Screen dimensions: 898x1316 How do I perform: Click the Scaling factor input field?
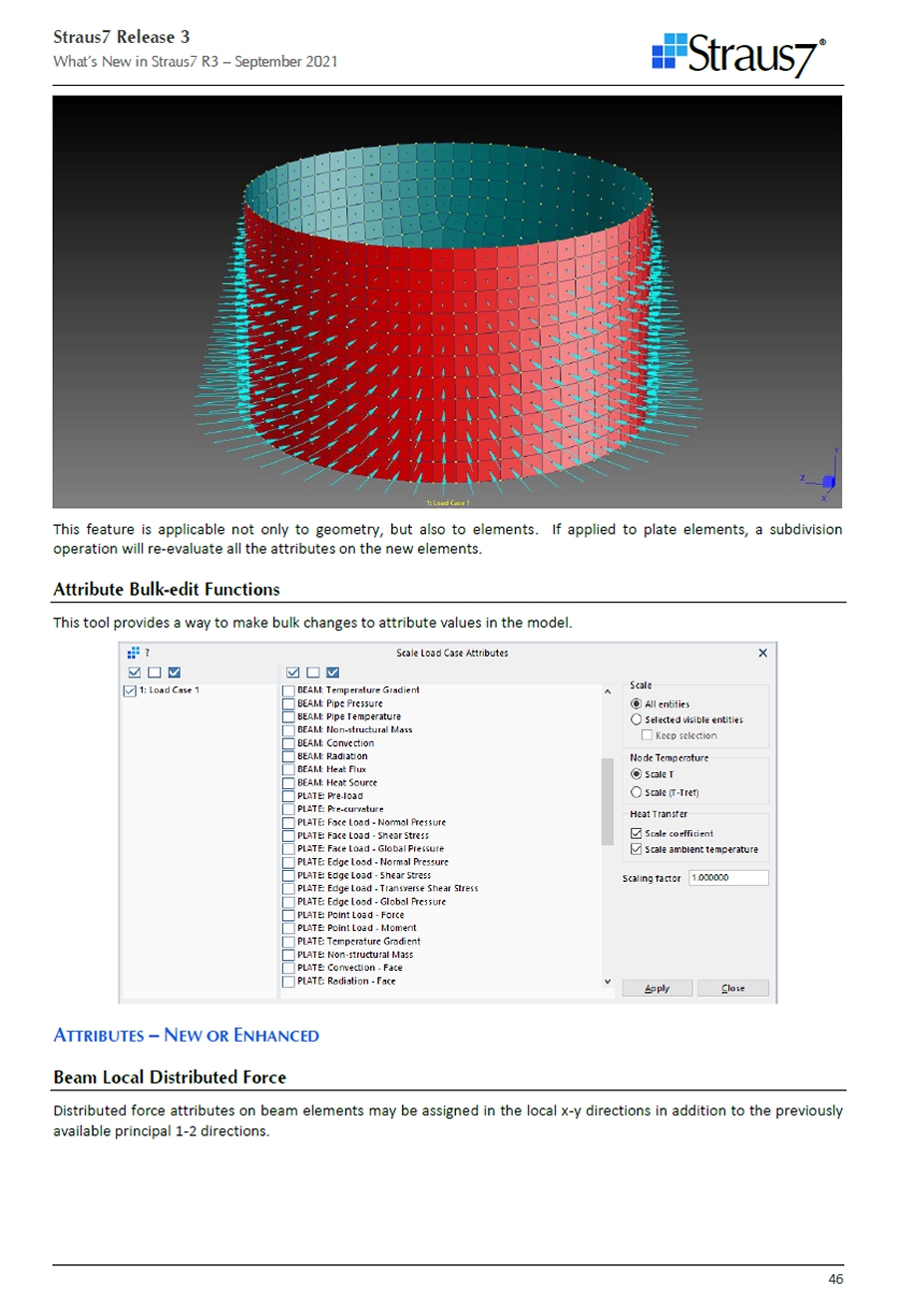pos(727,878)
